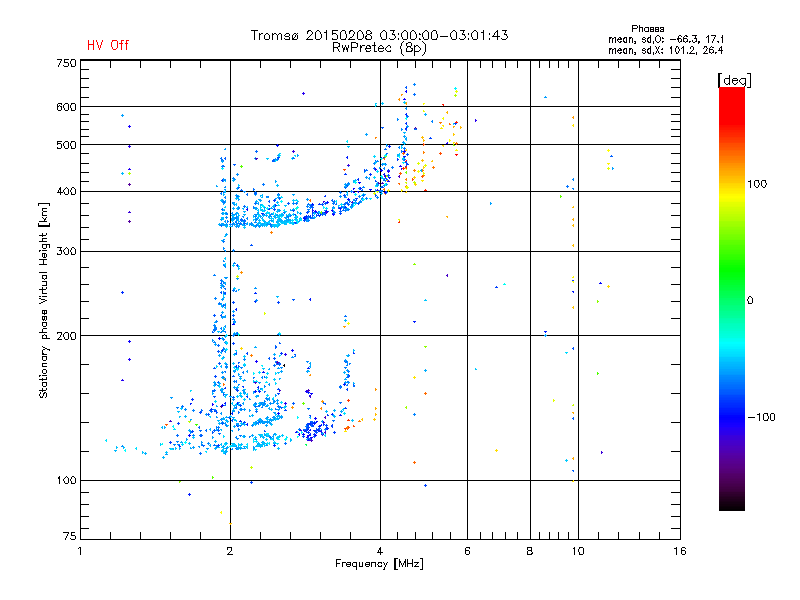Click x-axis tick label '8'

(530, 551)
